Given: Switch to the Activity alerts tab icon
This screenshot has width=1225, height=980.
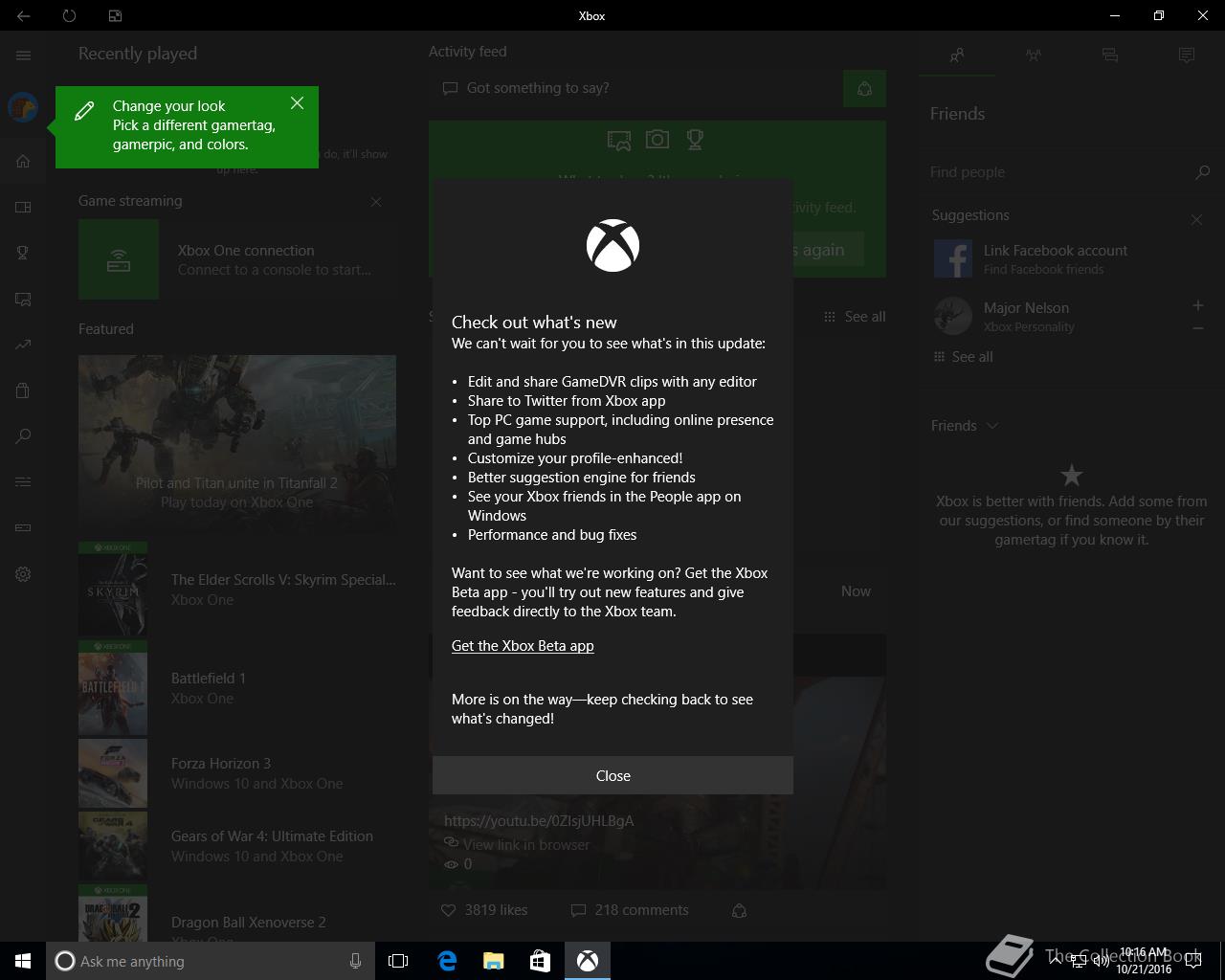Looking at the screenshot, I should tap(1187, 56).
